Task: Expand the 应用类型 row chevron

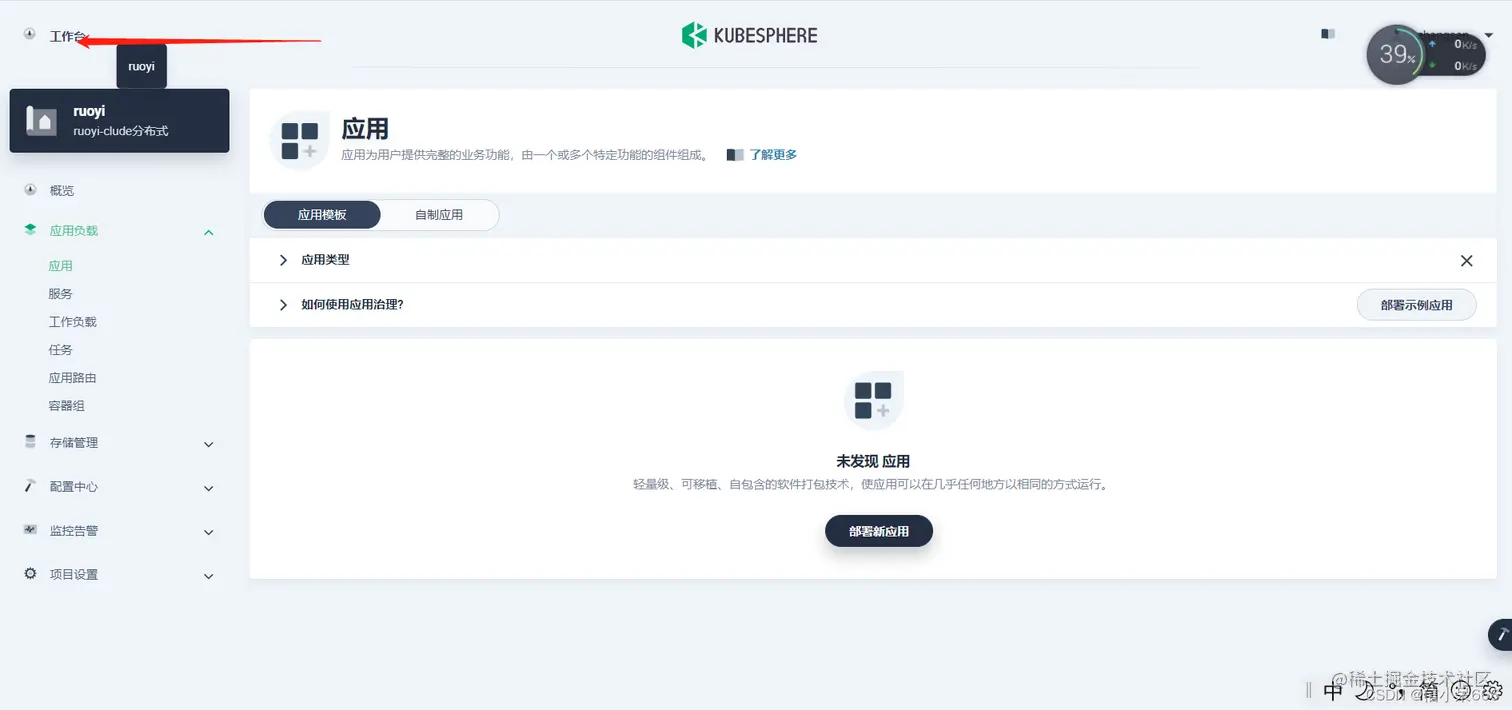Action: click(x=283, y=260)
